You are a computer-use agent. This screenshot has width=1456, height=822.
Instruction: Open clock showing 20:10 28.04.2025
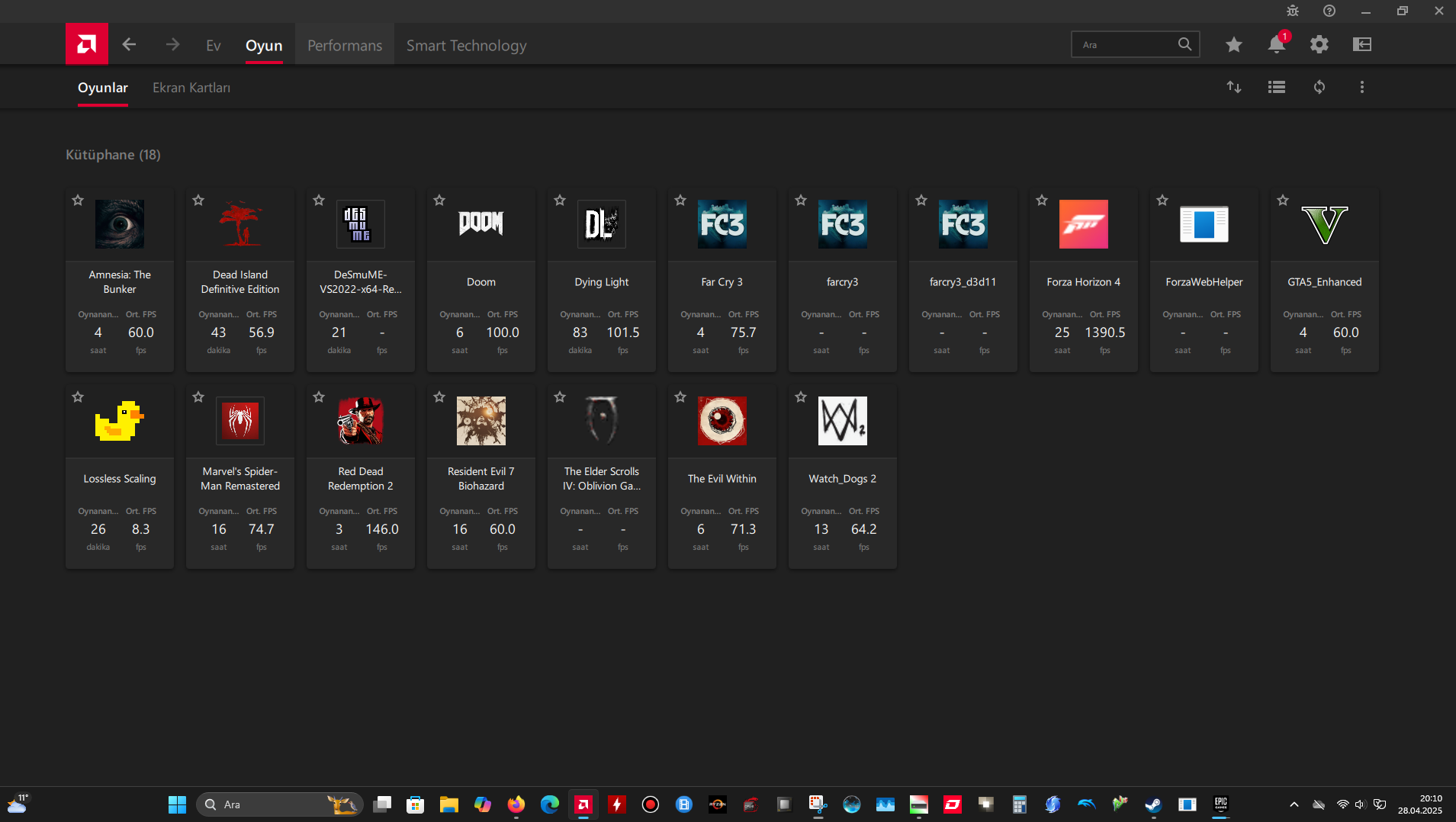pos(1420,804)
